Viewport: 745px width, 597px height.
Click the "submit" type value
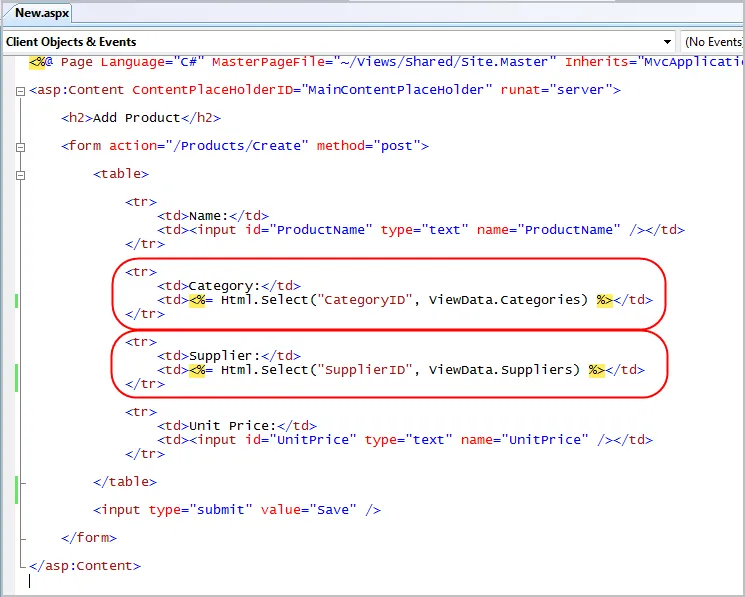tap(221, 510)
